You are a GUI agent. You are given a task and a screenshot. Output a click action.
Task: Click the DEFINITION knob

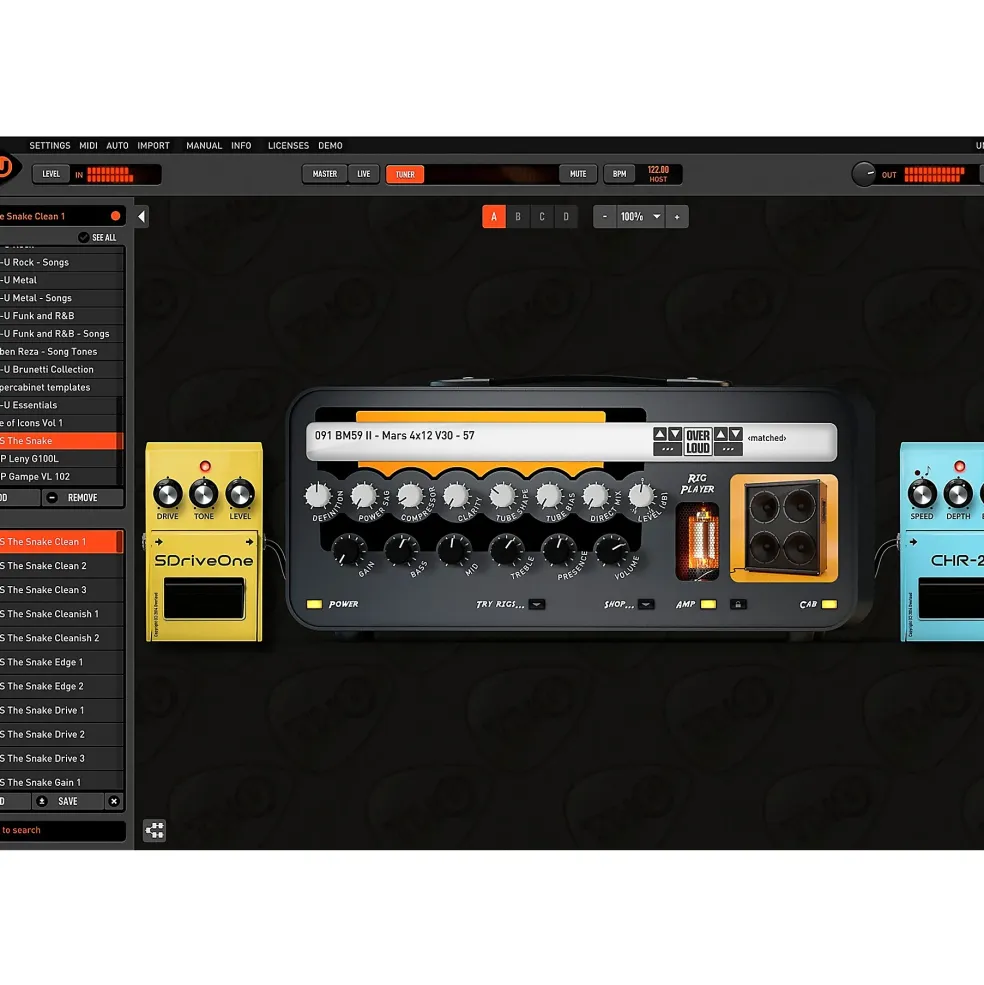coord(318,496)
